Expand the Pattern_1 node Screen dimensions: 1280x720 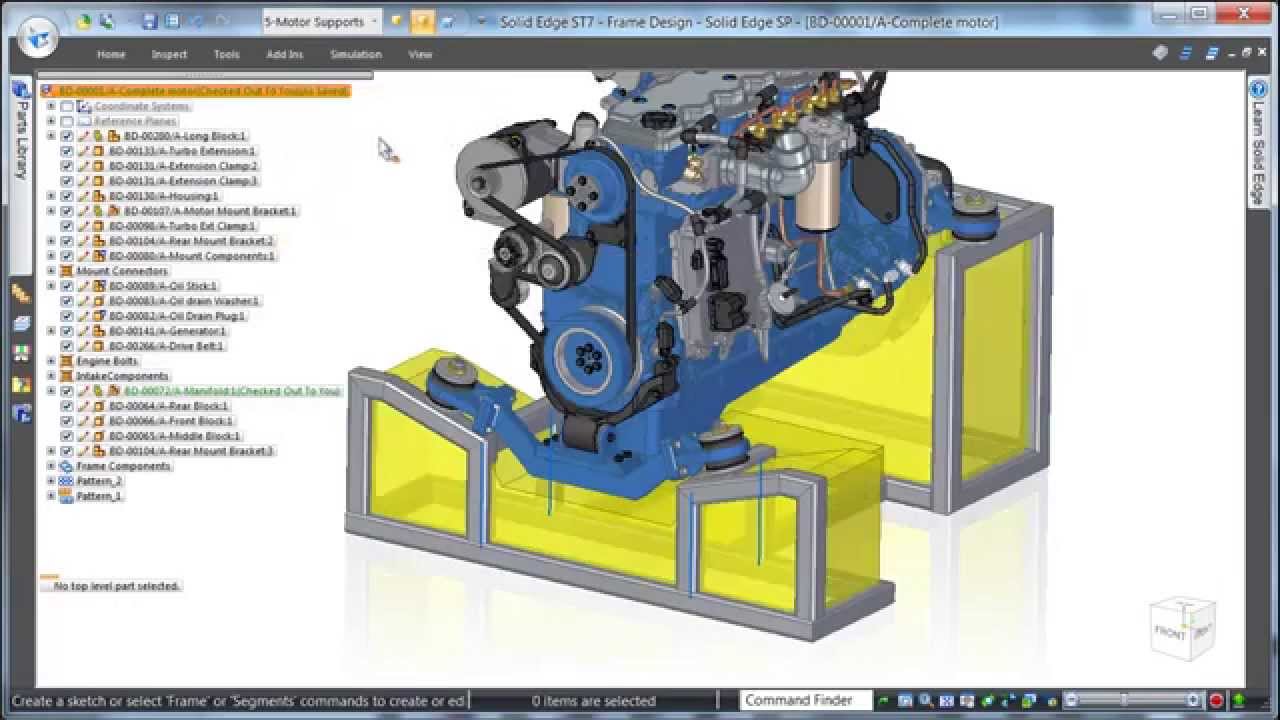tap(52, 496)
